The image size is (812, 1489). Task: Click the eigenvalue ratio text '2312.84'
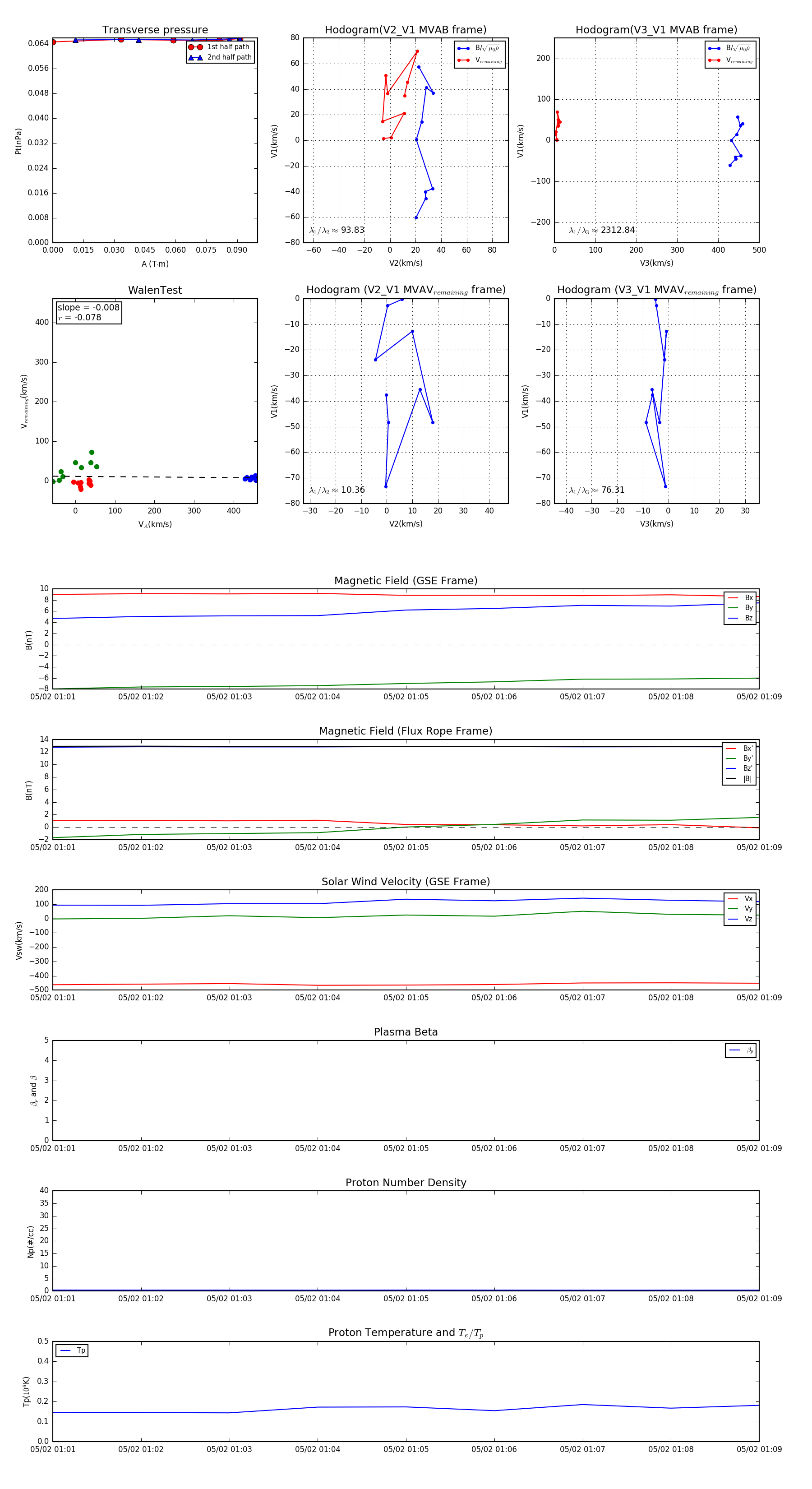click(x=618, y=230)
